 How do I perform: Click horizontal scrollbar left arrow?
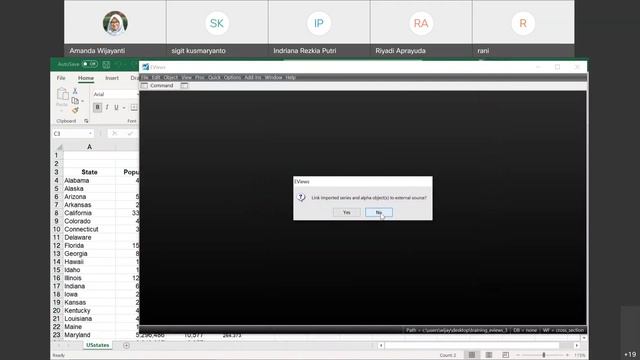381,345
